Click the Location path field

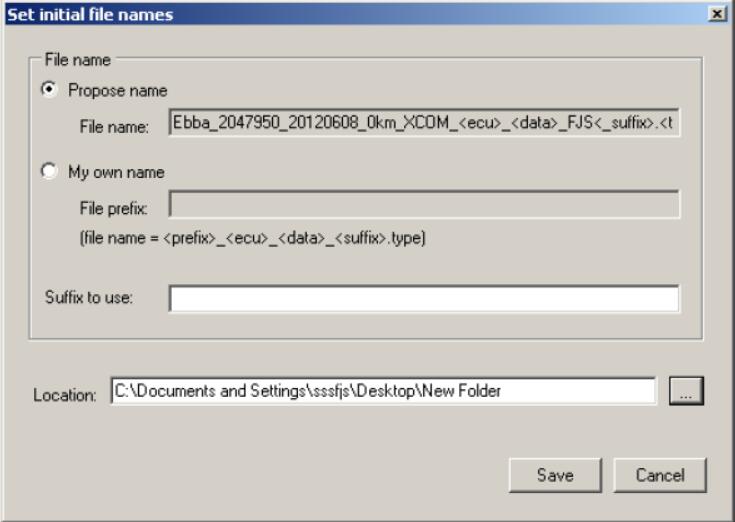[x=383, y=391]
